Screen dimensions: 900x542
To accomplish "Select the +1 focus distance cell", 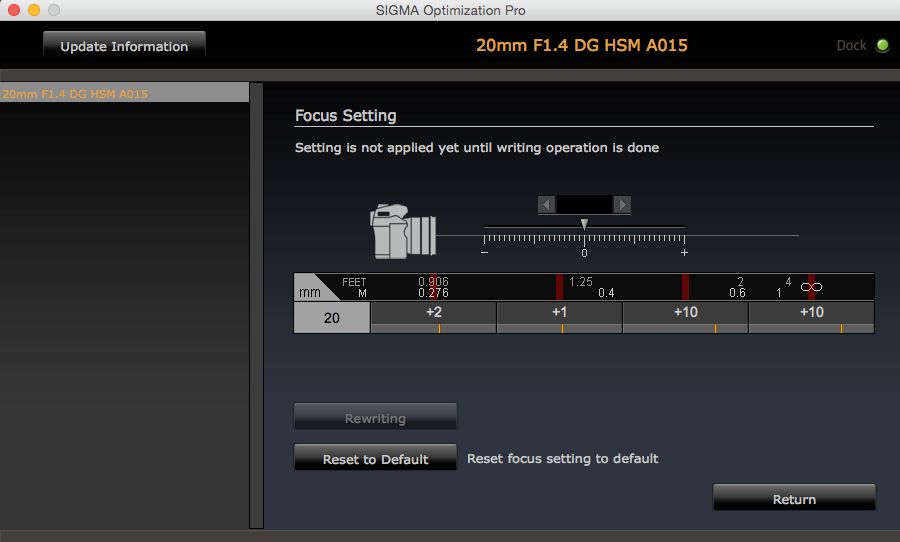I will (x=560, y=318).
